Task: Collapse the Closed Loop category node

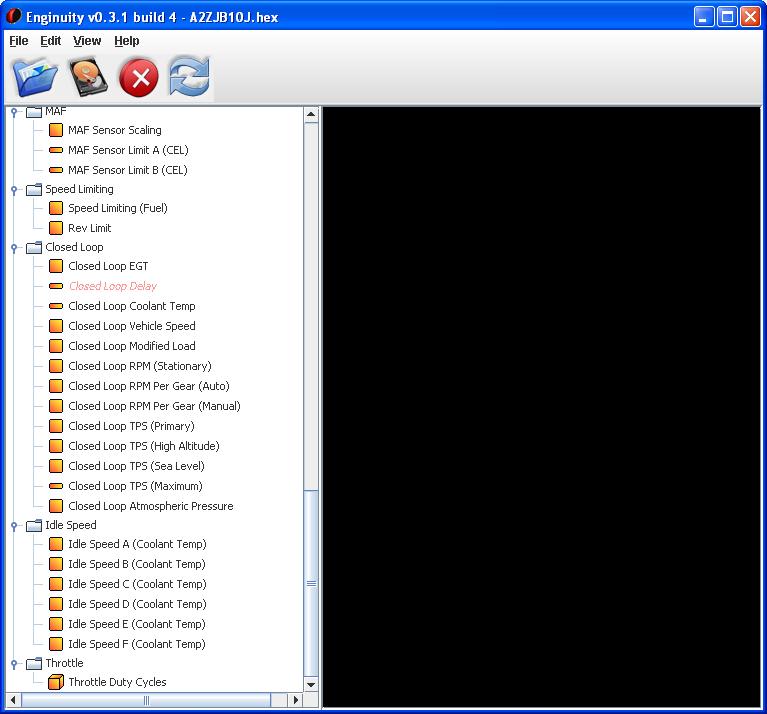Action: point(14,248)
